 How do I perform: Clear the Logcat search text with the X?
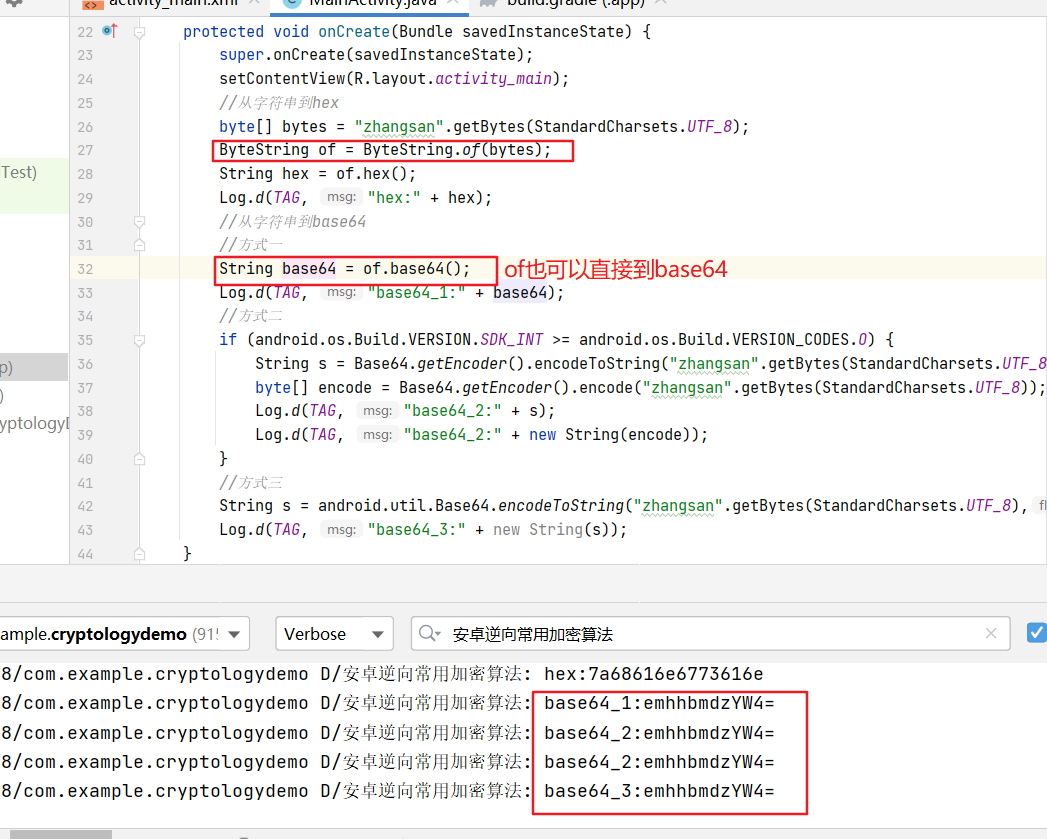coord(991,633)
